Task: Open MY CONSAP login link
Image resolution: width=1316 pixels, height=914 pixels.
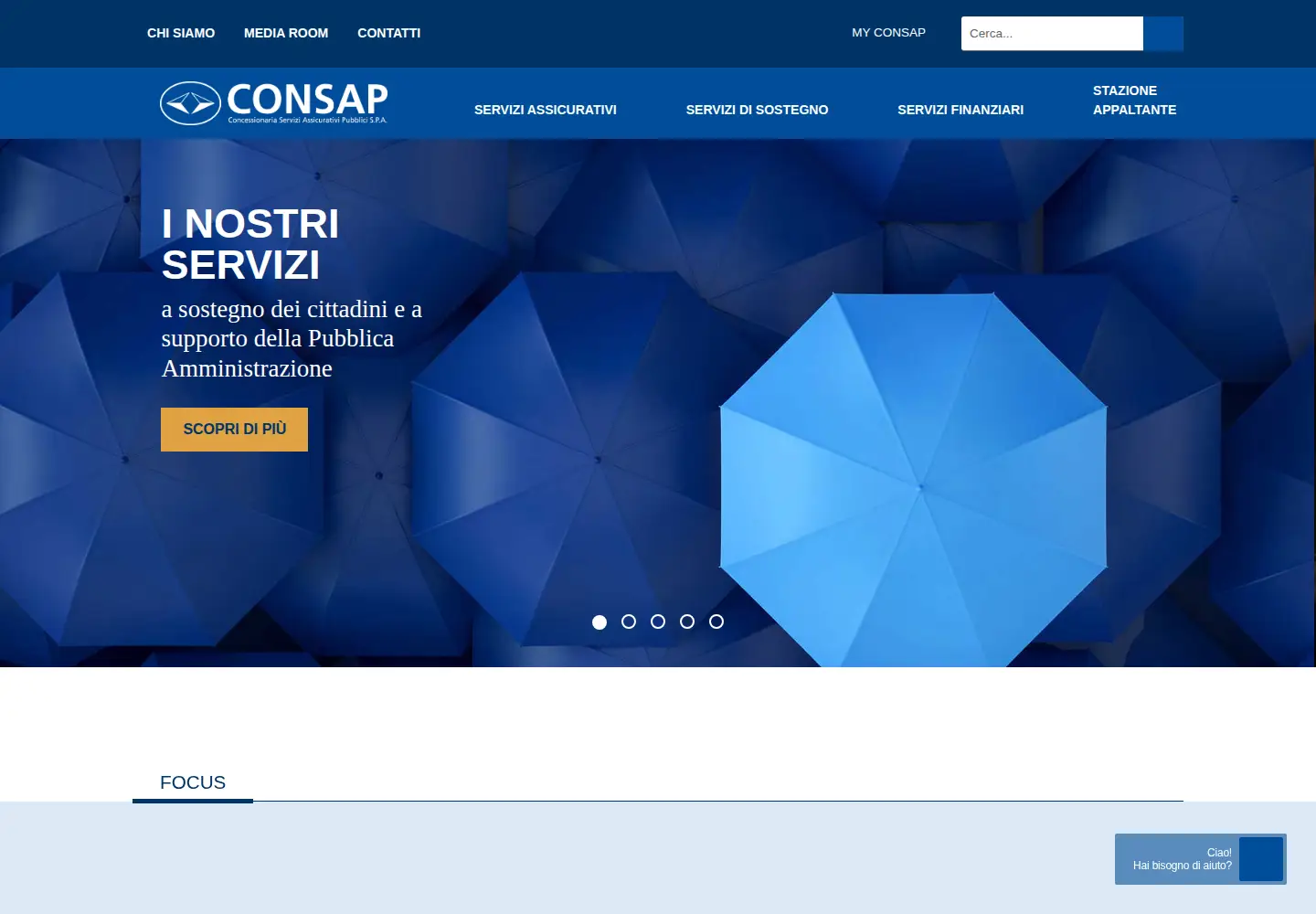Action: click(888, 33)
